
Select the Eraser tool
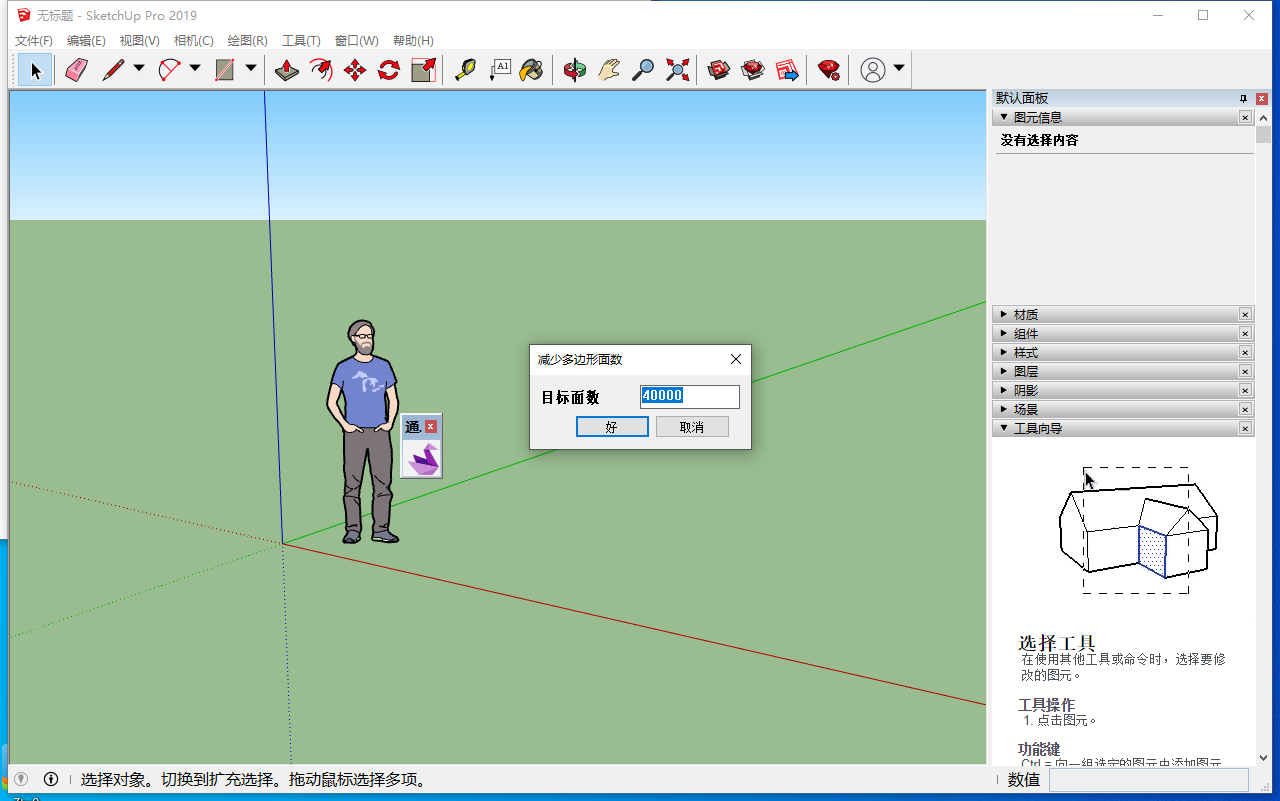(77, 70)
